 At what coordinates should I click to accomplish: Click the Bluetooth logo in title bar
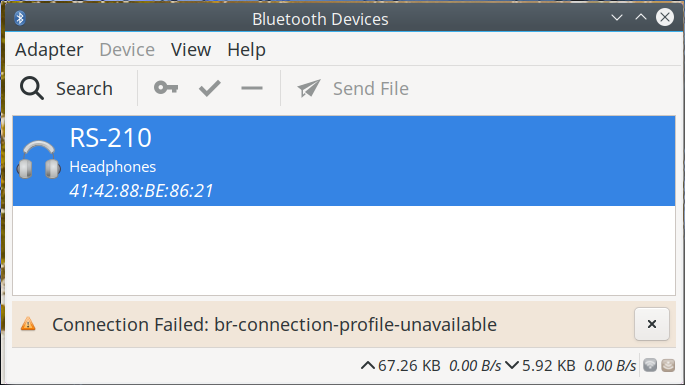pyautogui.click(x=20, y=18)
